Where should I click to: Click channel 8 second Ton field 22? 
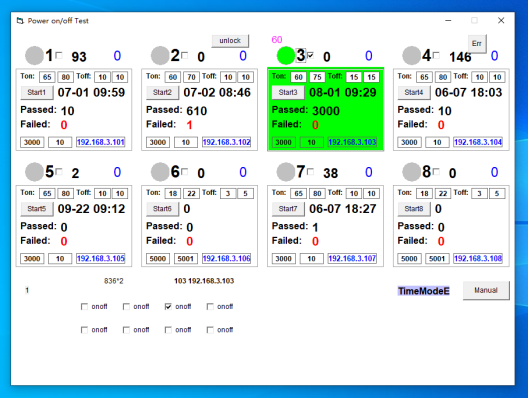pyautogui.click(x=443, y=193)
